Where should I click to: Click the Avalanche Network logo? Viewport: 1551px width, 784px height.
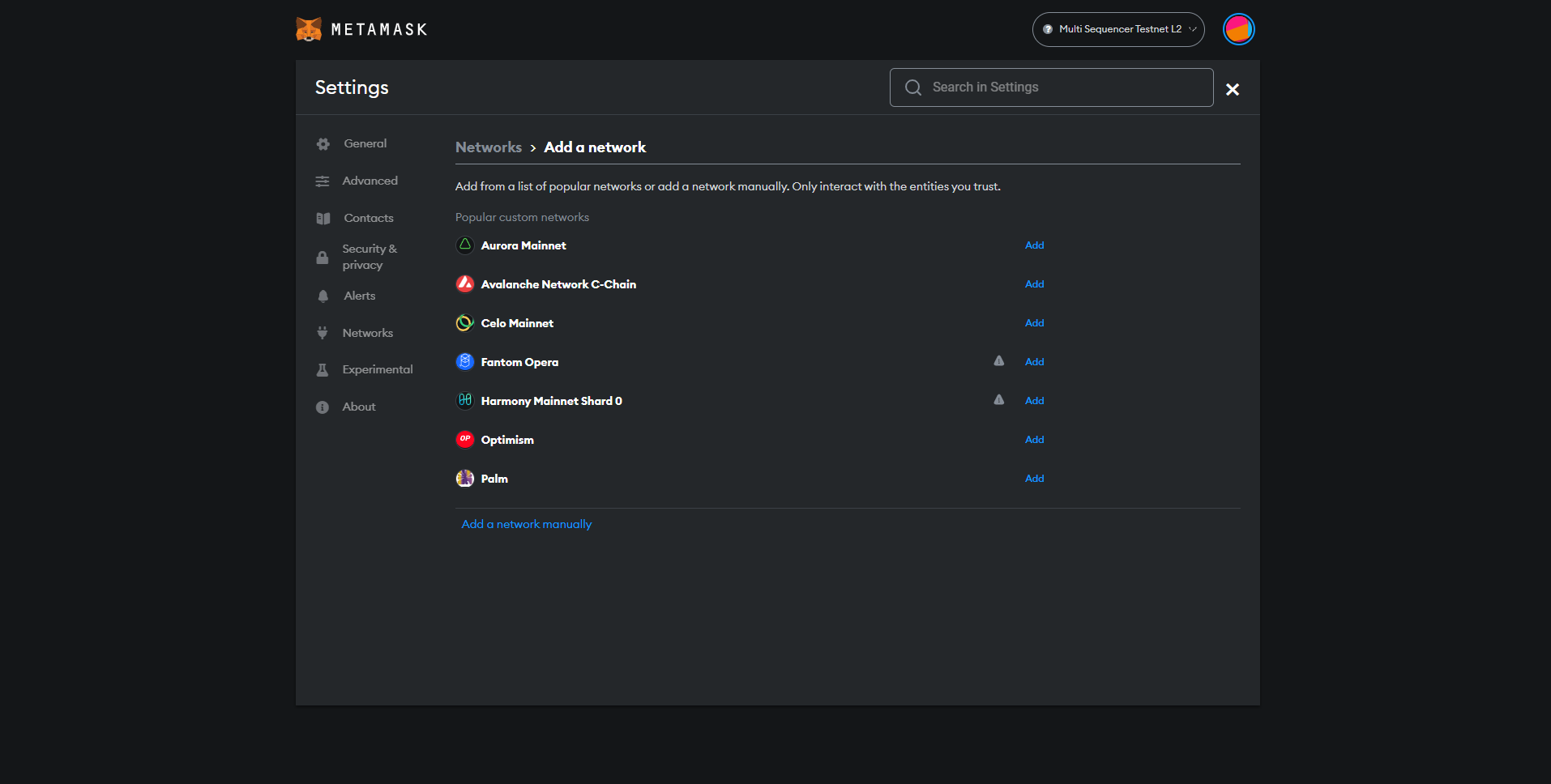click(x=465, y=284)
